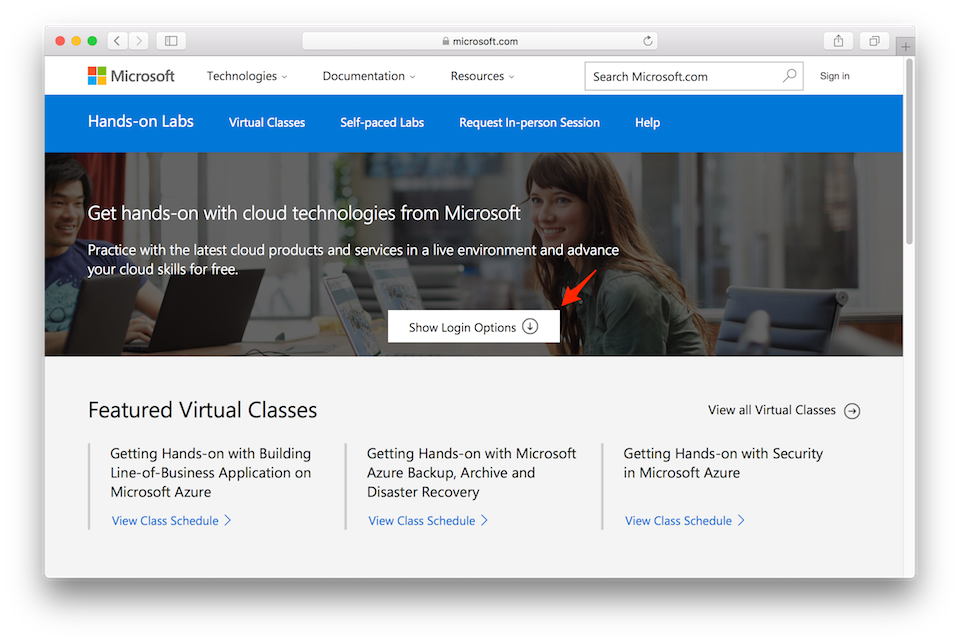Select Self-paced Labs in the navigation
Screen dimensions: 960x642
[381, 122]
